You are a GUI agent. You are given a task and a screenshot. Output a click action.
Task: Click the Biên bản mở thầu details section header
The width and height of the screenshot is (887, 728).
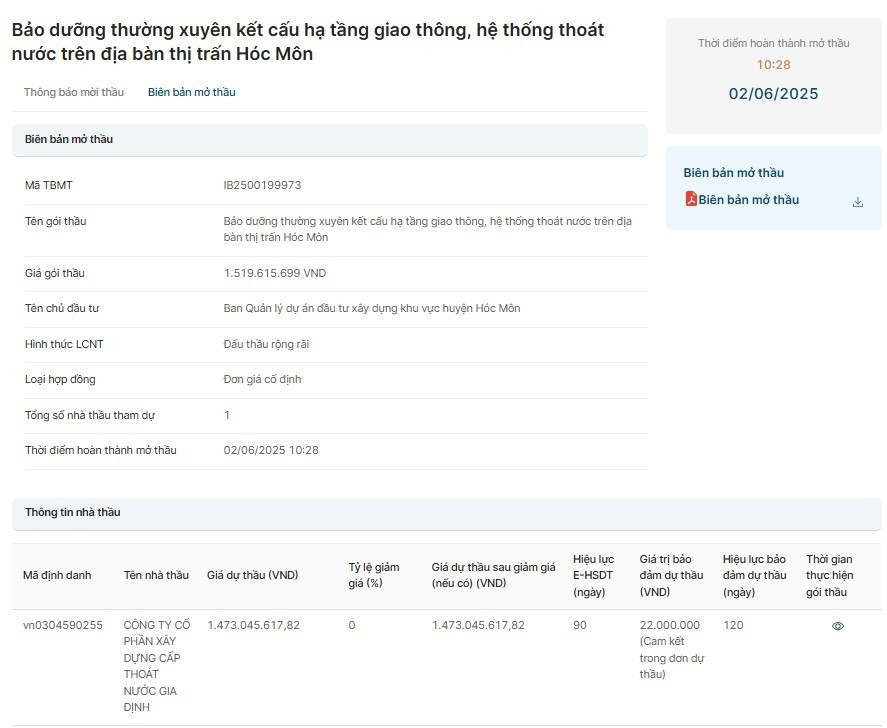pyautogui.click(x=69, y=139)
